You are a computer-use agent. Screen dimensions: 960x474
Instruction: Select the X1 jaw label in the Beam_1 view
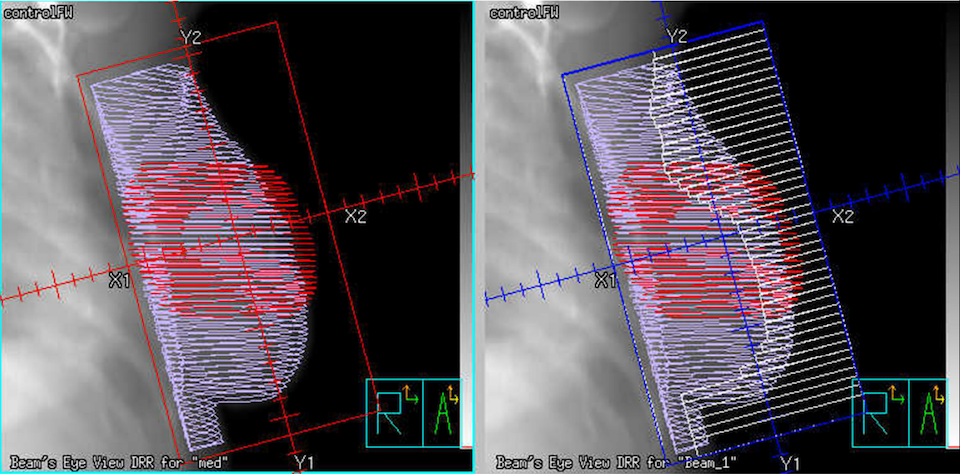(x=605, y=281)
